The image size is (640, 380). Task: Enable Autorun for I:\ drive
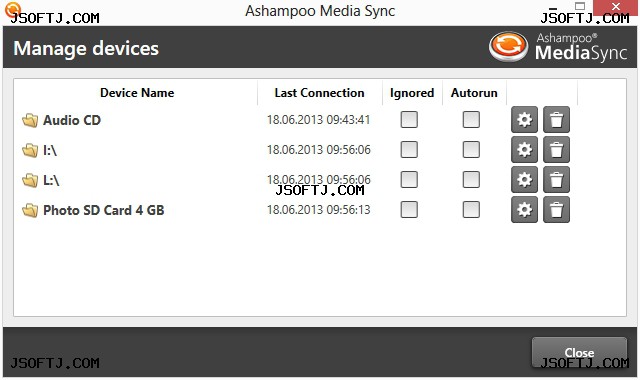[x=471, y=150]
